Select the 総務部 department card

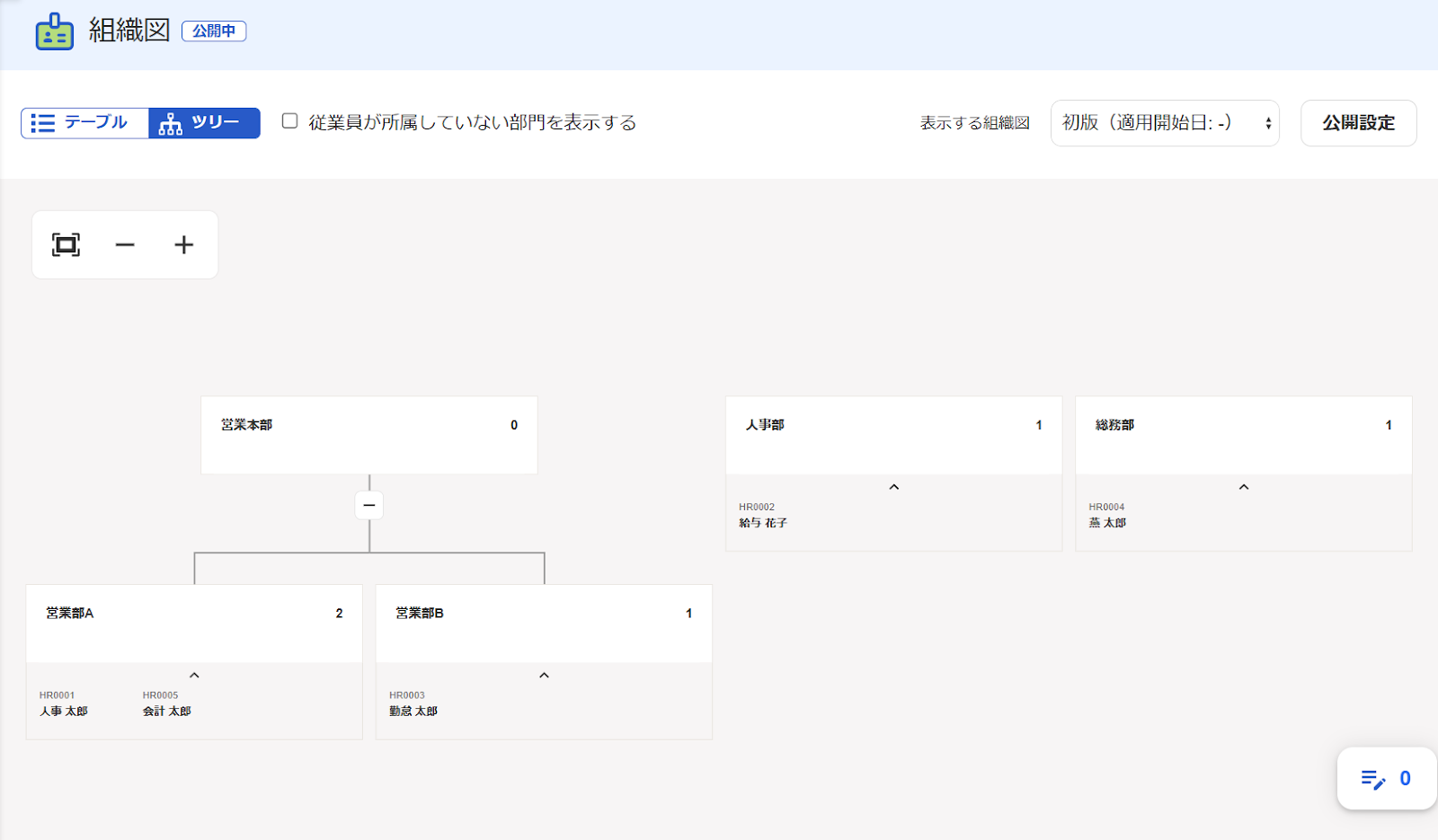(x=1244, y=435)
